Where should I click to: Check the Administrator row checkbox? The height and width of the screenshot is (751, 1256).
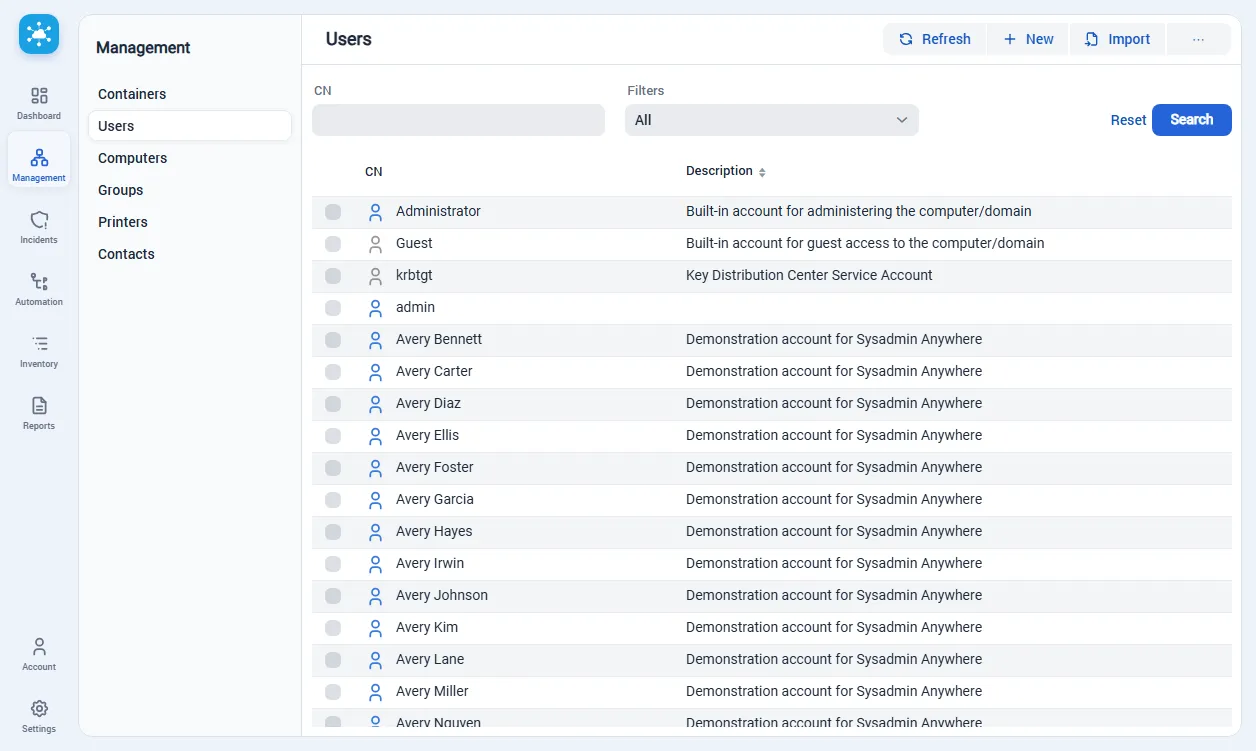pyautogui.click(x=333, y=212)
